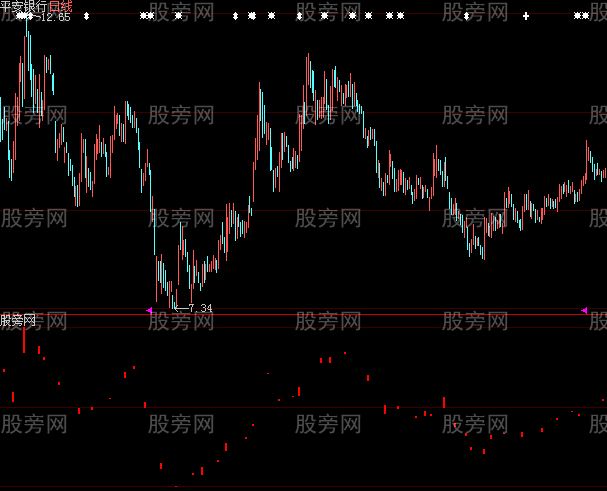Click the candlestick at the 7.34 low
The height and width of the screenshot is (491, 607).
pos(175,298)
